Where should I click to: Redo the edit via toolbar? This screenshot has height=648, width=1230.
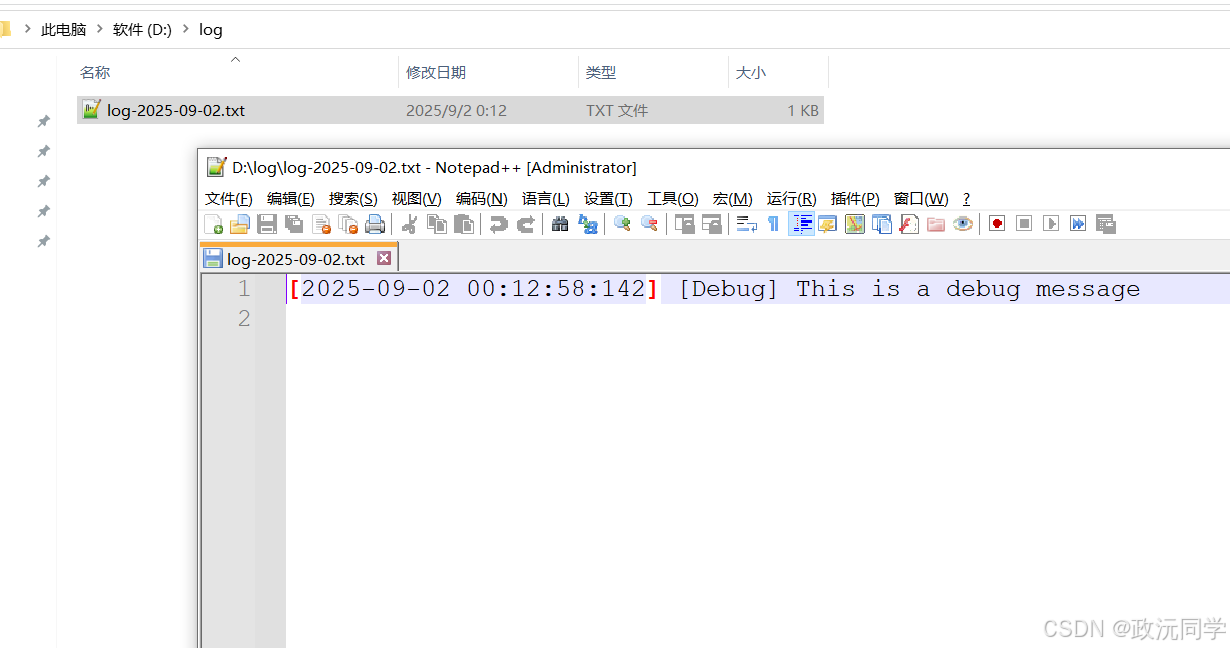click(x=525, y=224)
